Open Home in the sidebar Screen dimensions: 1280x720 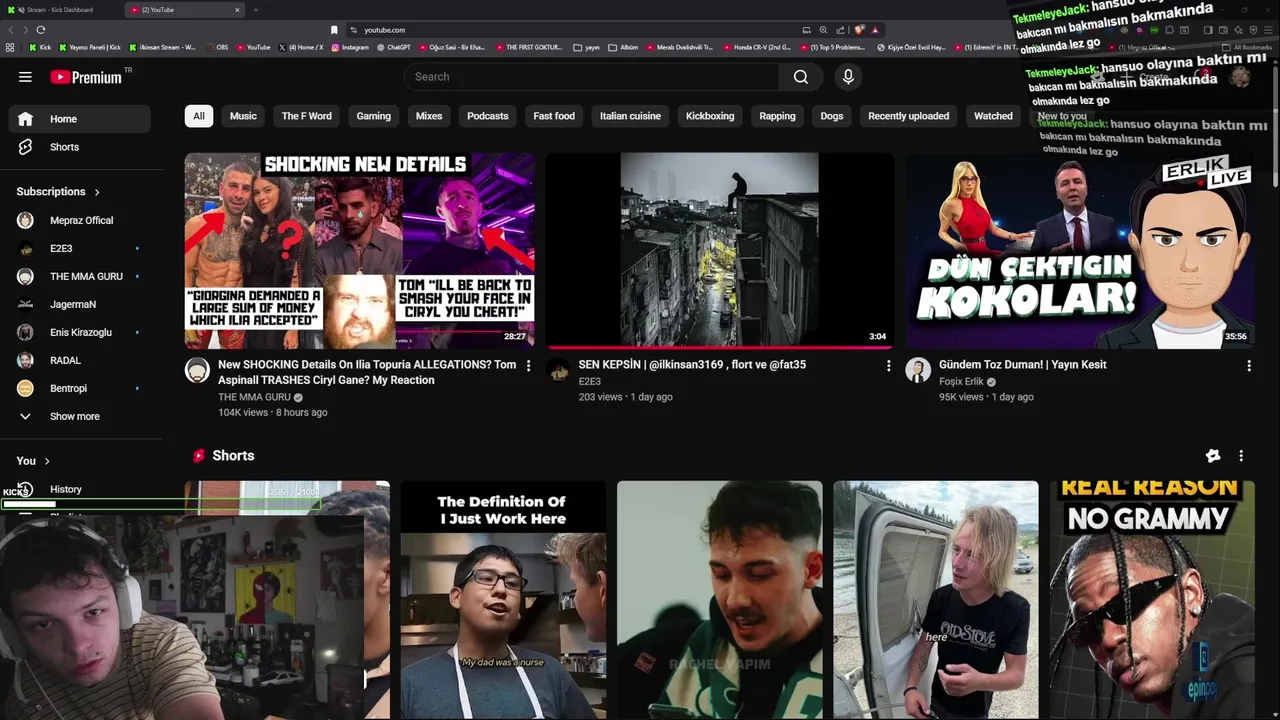pyautogui.click(x=80, y=119)
